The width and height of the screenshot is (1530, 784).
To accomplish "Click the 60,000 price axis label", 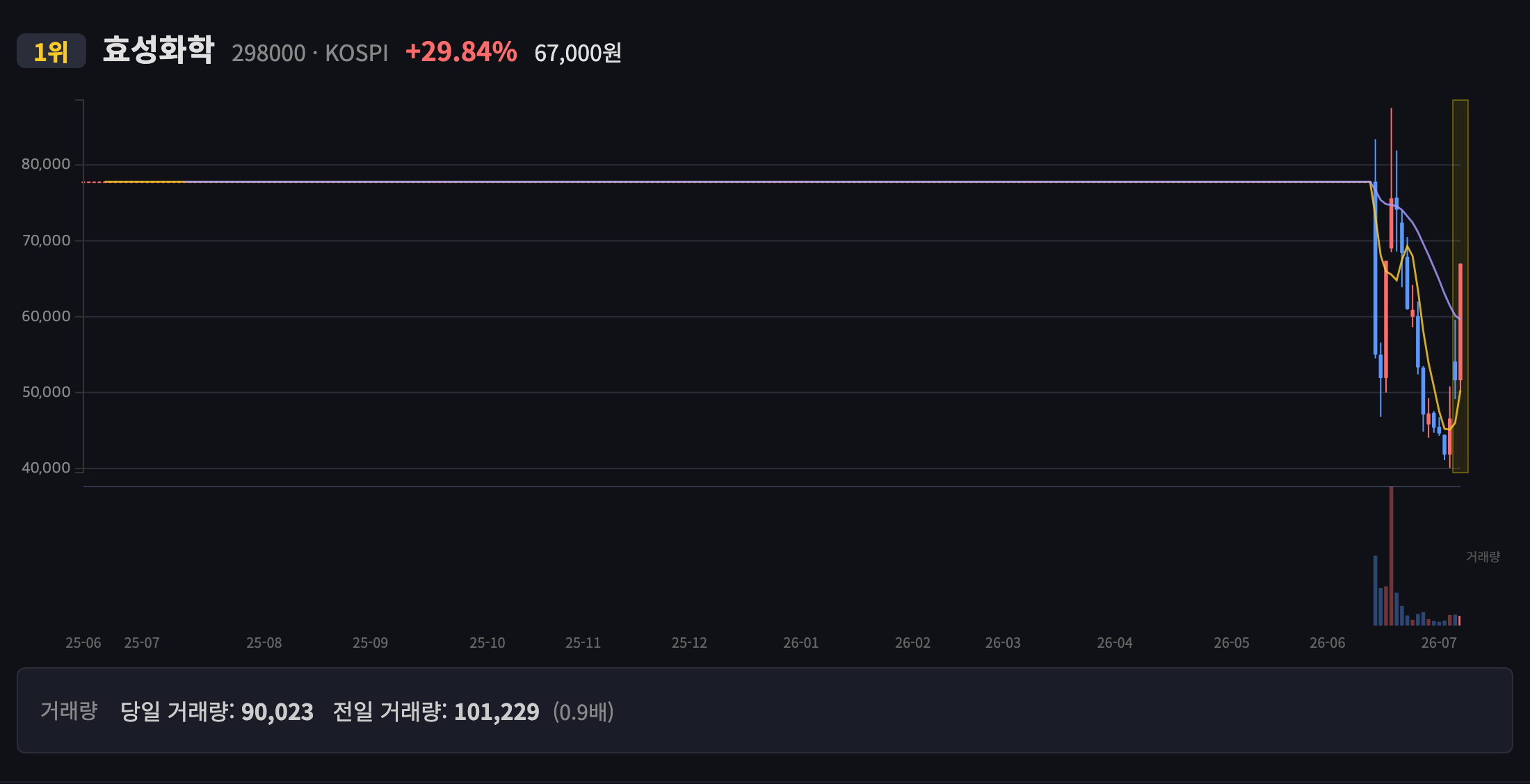I will click(x=46, y=316).
